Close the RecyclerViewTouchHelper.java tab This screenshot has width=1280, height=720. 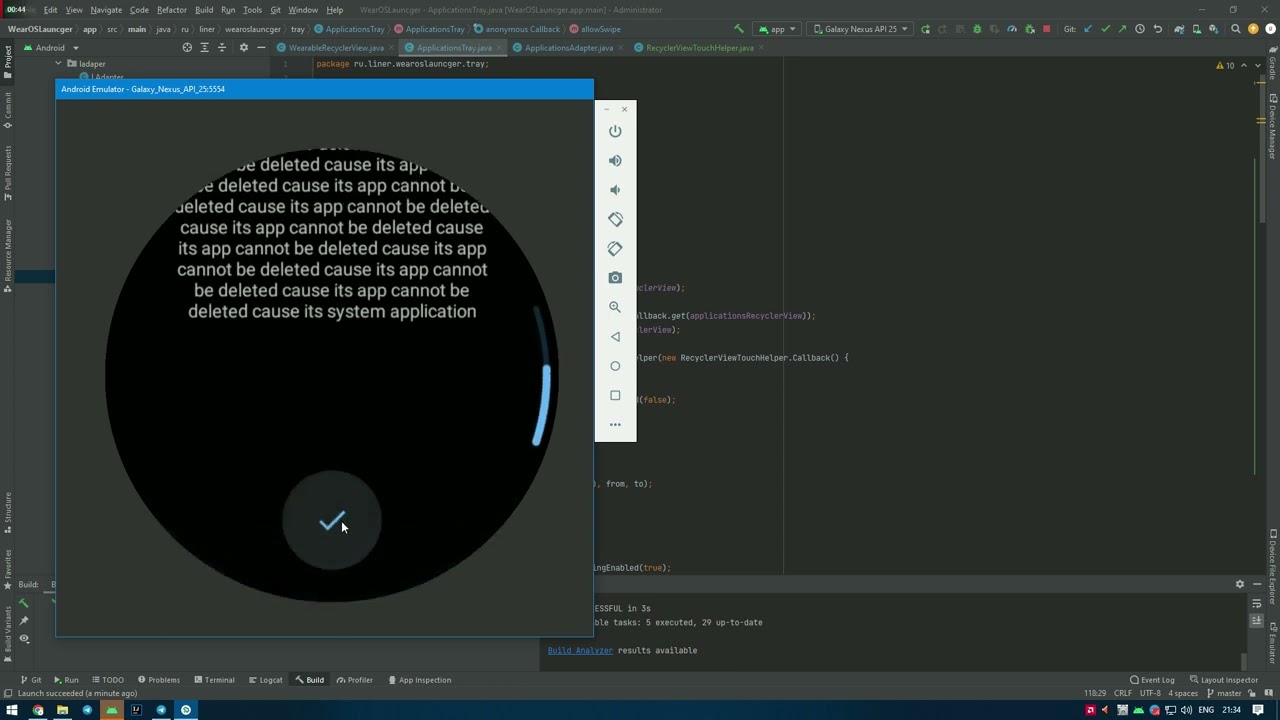pos(761,47)
